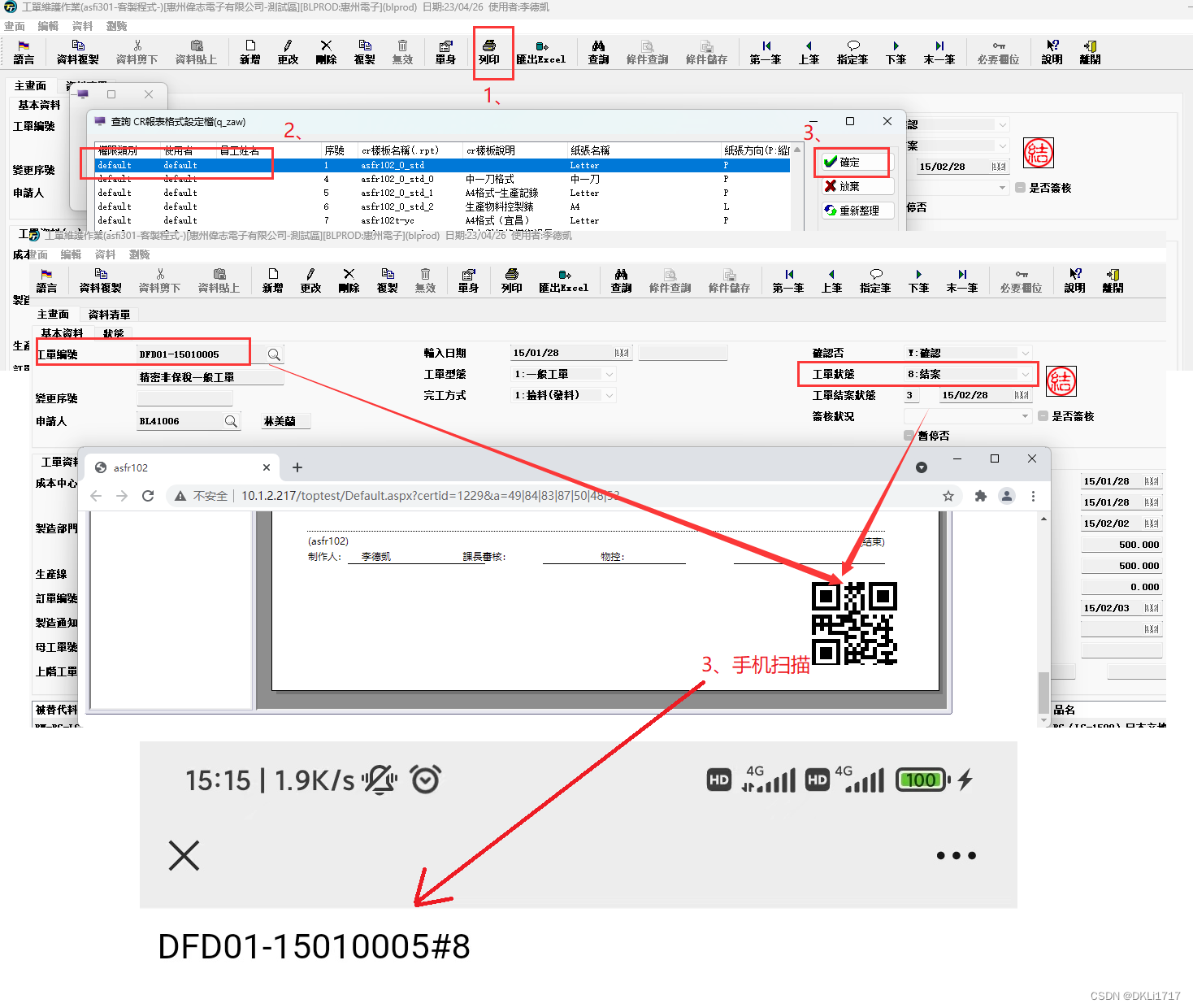Open calendar picker beside 15/02/02 date

(x=1152, y=524)
